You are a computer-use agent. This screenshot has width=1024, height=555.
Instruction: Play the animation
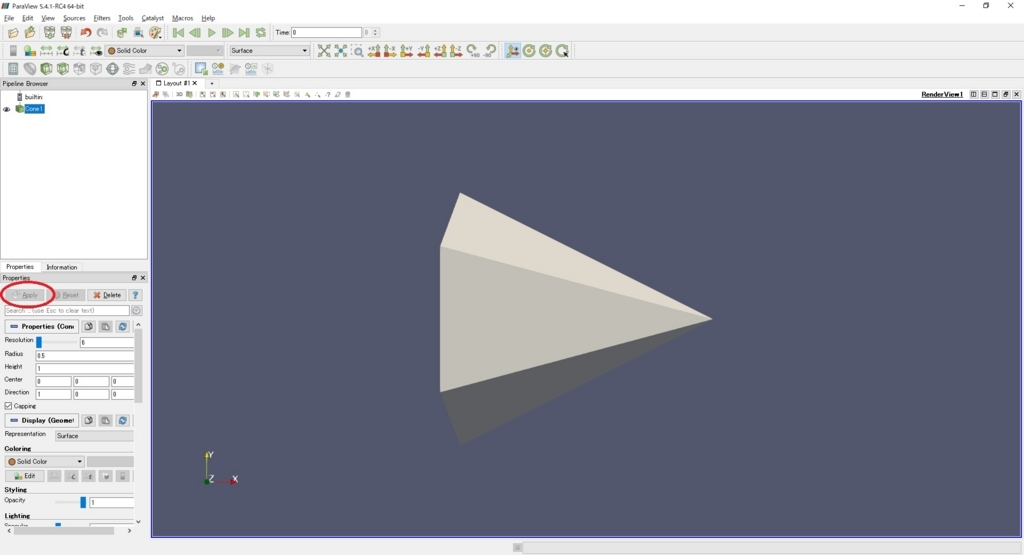pyautogui.click(x=212, y=33)
